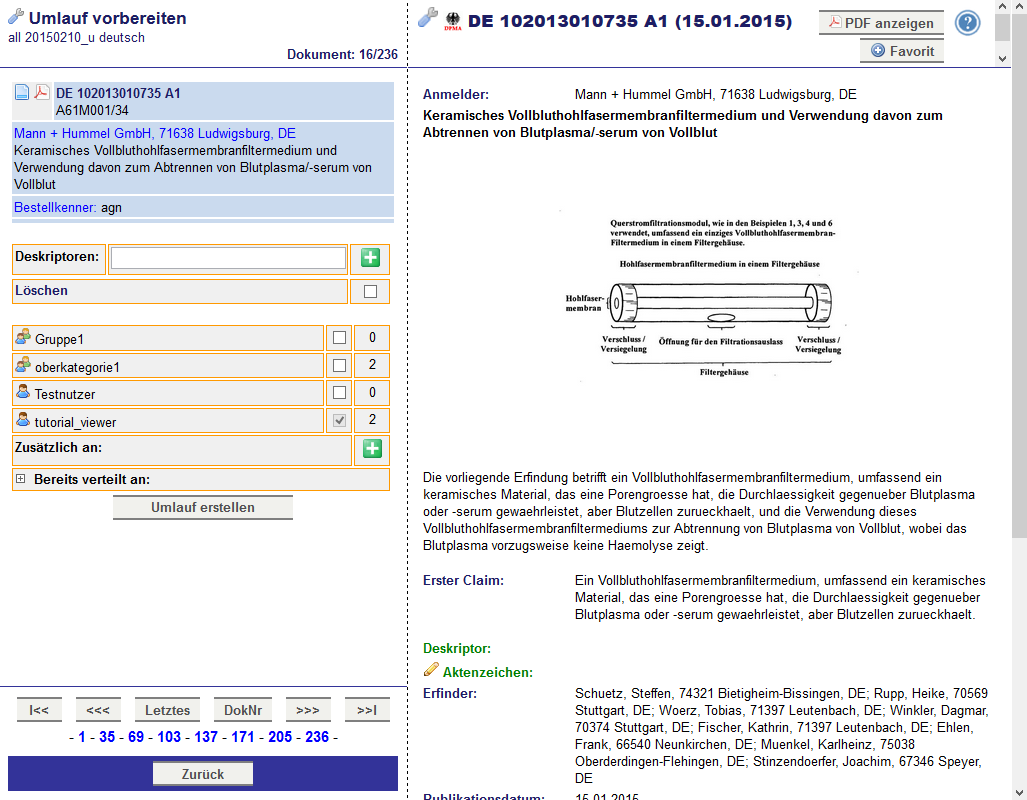This screenshot has height=800, width=1027.
Task: Click the all 20150210_u deutsch text
Action: tap(77, 37)
